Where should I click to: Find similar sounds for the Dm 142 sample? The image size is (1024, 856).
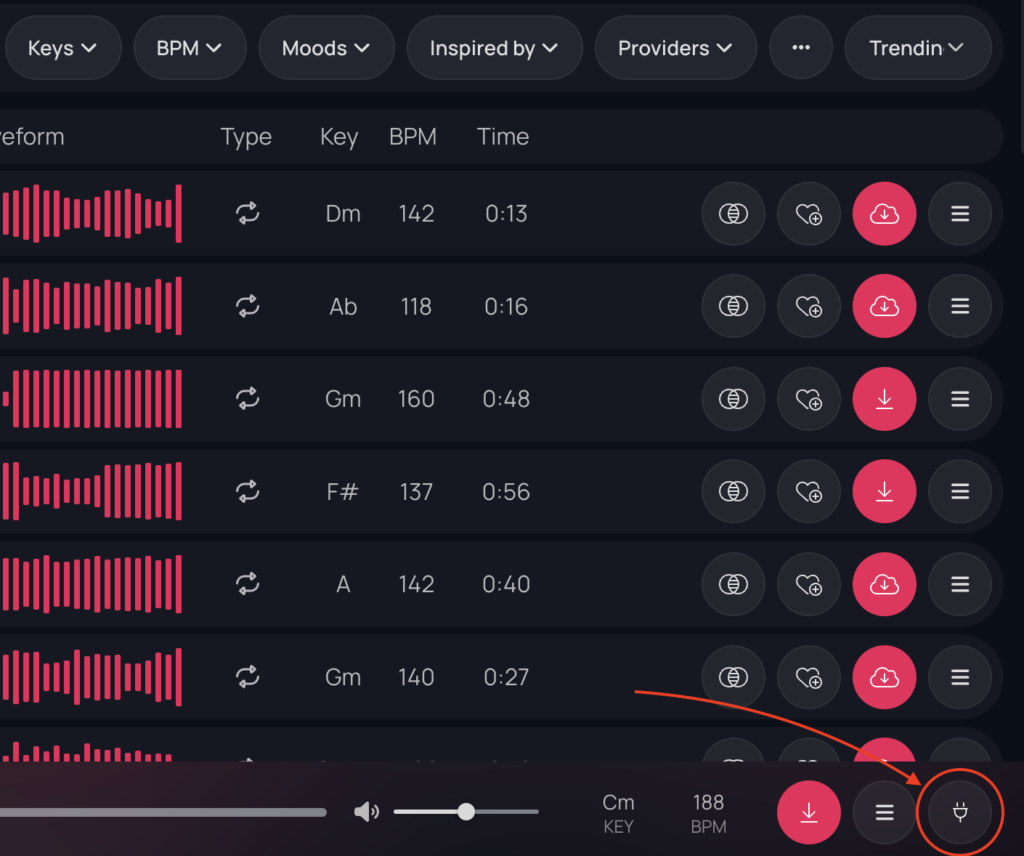click(x=734, y=214)
